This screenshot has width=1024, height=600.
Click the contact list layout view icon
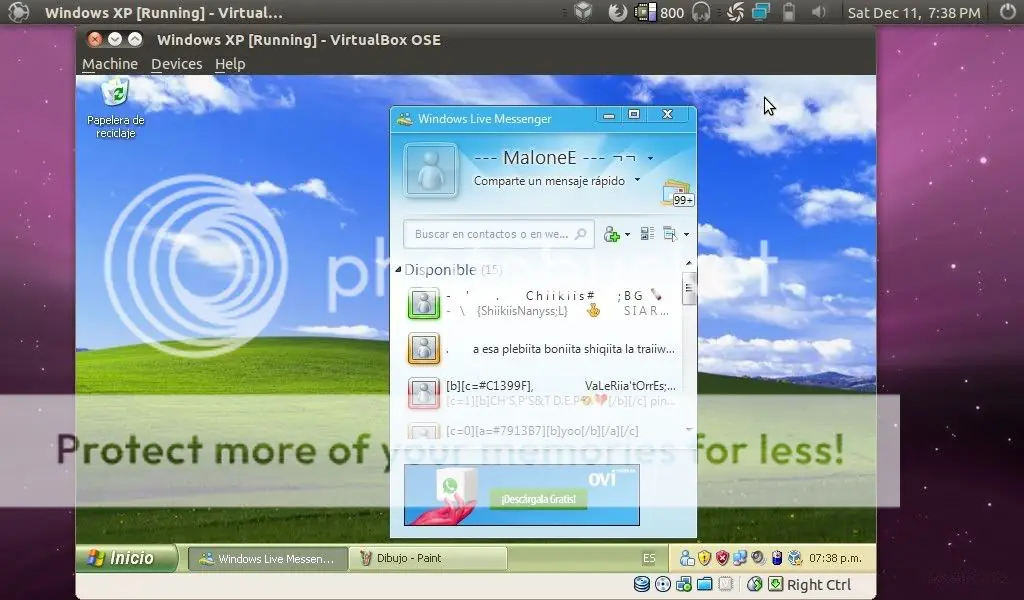coord(647,234)
